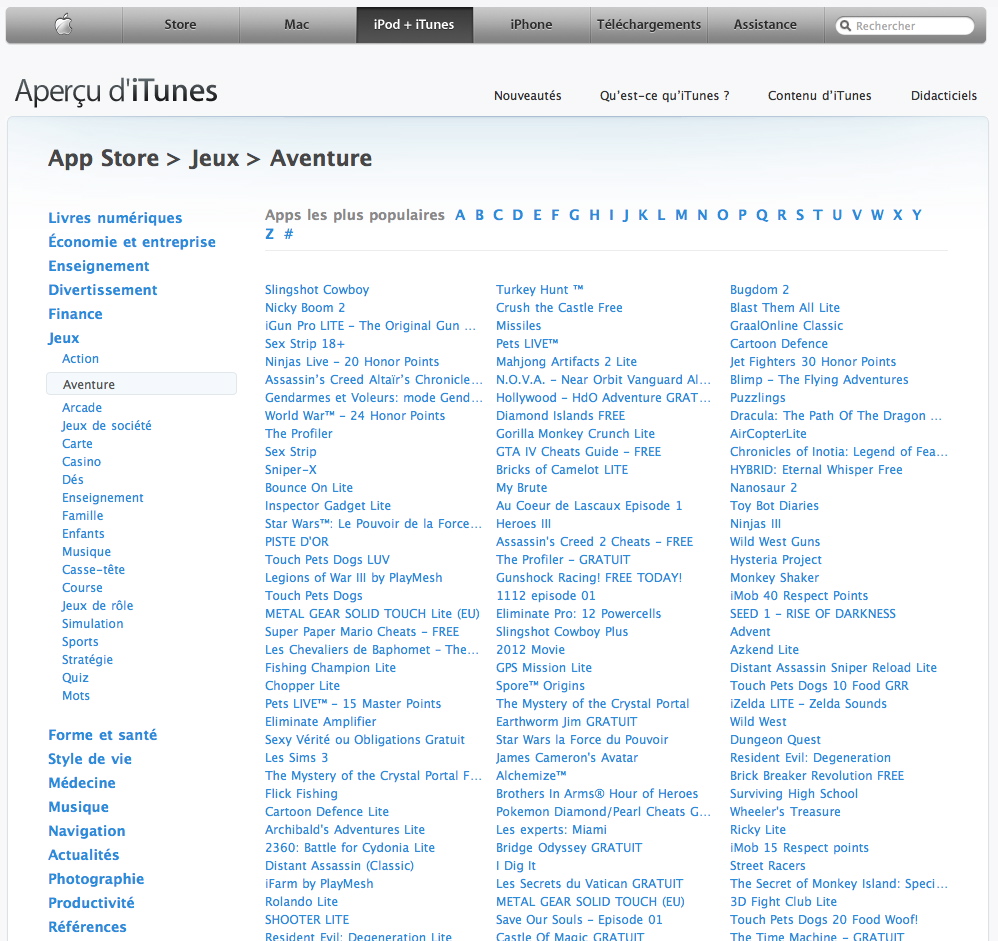Open the Slingshot Cowboy app

(317, 290)
